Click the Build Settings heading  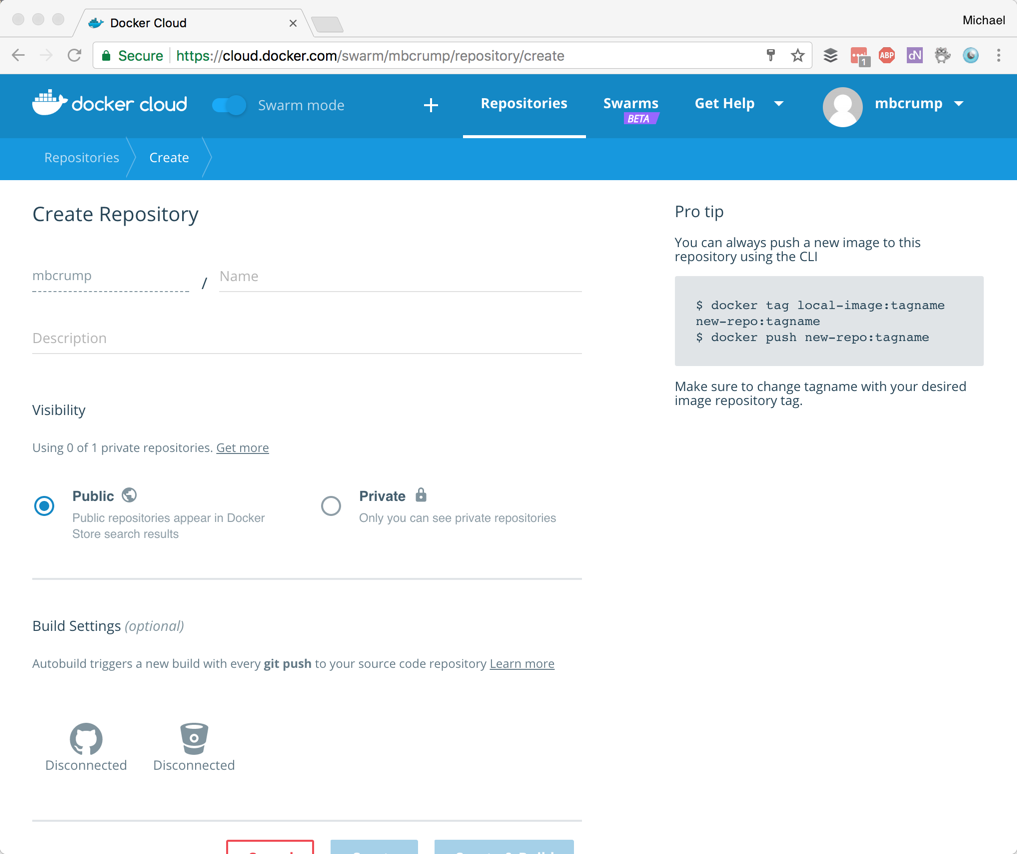pos(108,626)
